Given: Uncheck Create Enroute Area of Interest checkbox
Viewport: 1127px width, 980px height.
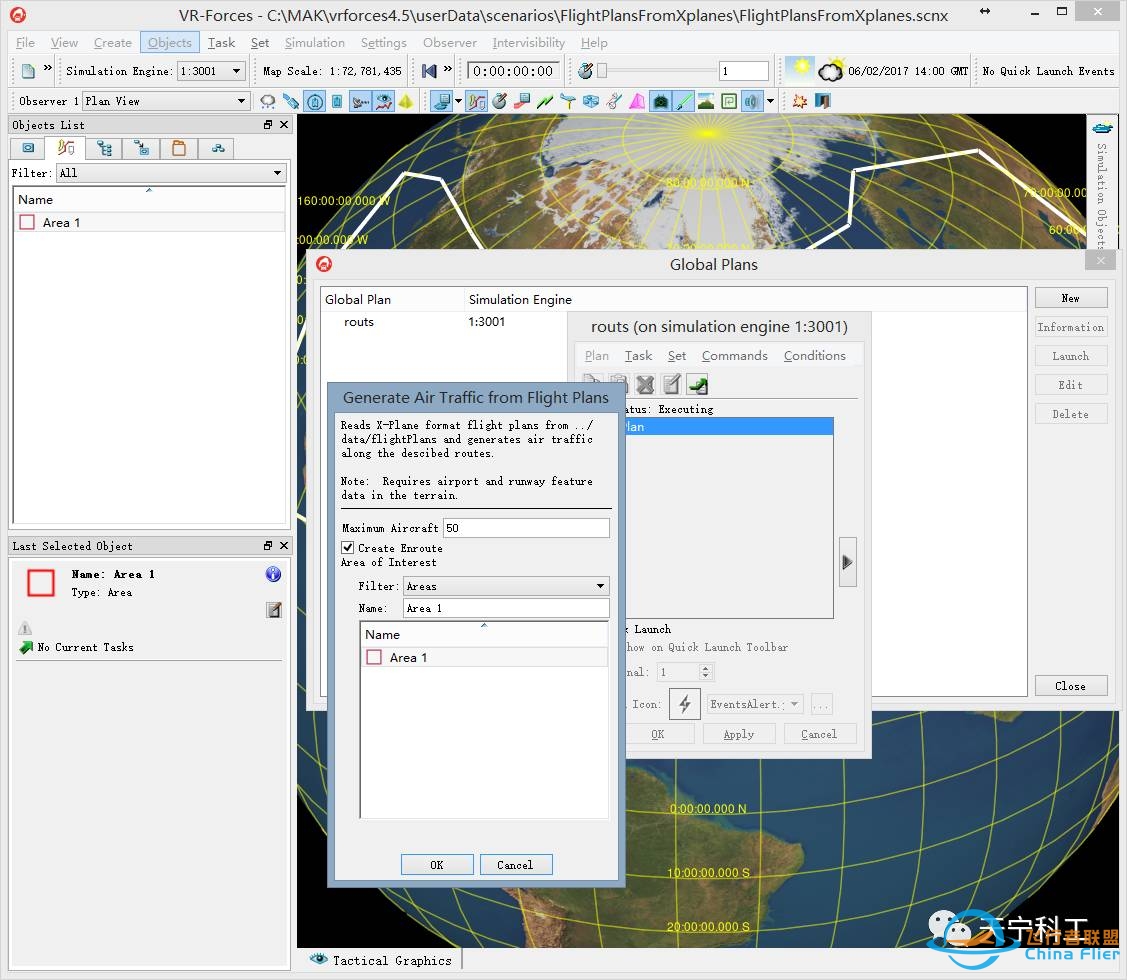Looking at the screenshot, I should point(348,548).
